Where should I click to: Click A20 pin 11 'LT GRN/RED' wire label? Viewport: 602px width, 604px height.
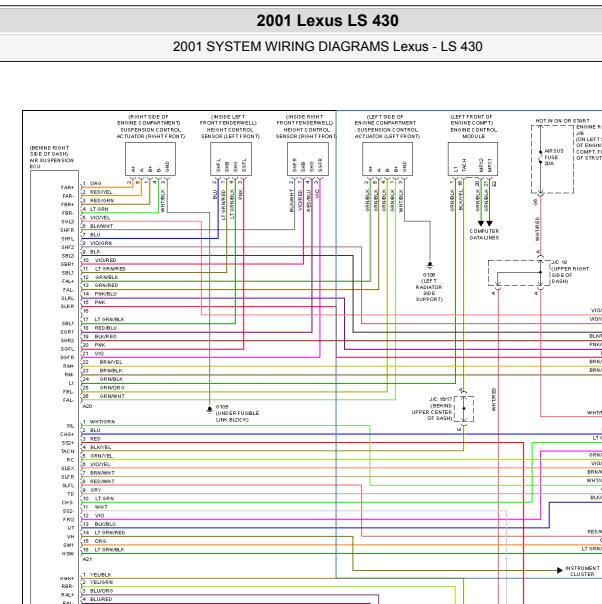coord(110,268)
